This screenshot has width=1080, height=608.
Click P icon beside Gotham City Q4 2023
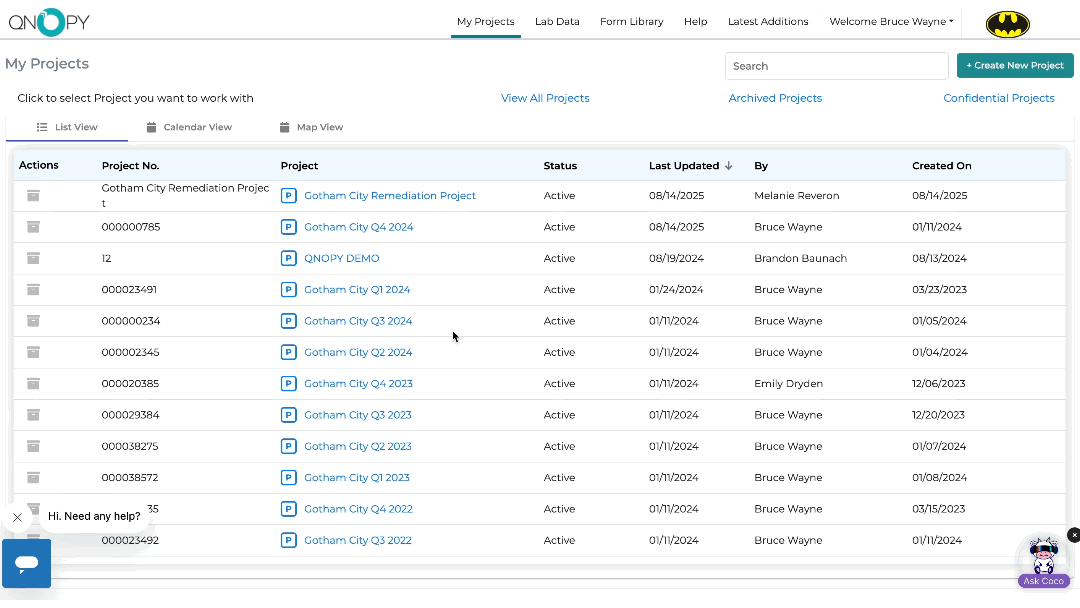(289, 384)
